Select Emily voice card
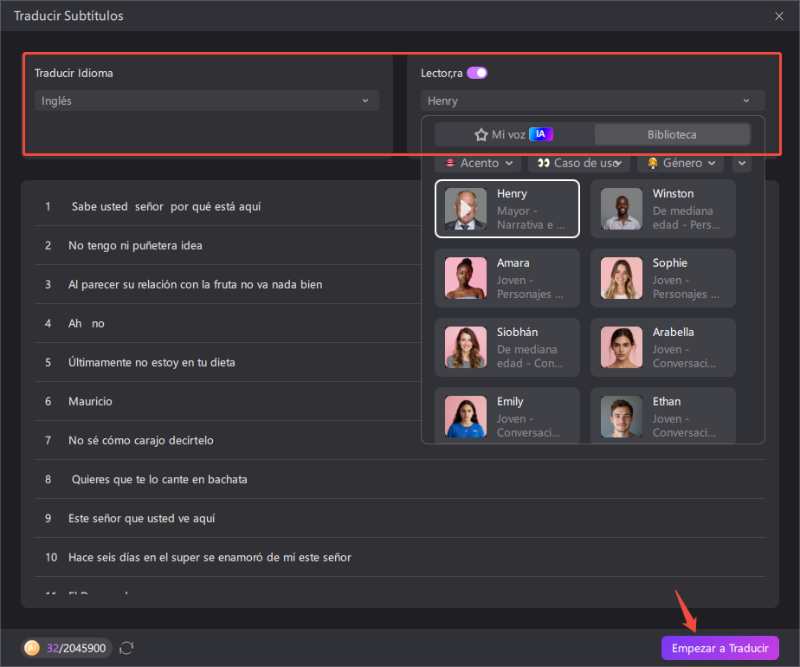Image resolution: width=800 pixels, height=667 pixels. pos(507,416)
